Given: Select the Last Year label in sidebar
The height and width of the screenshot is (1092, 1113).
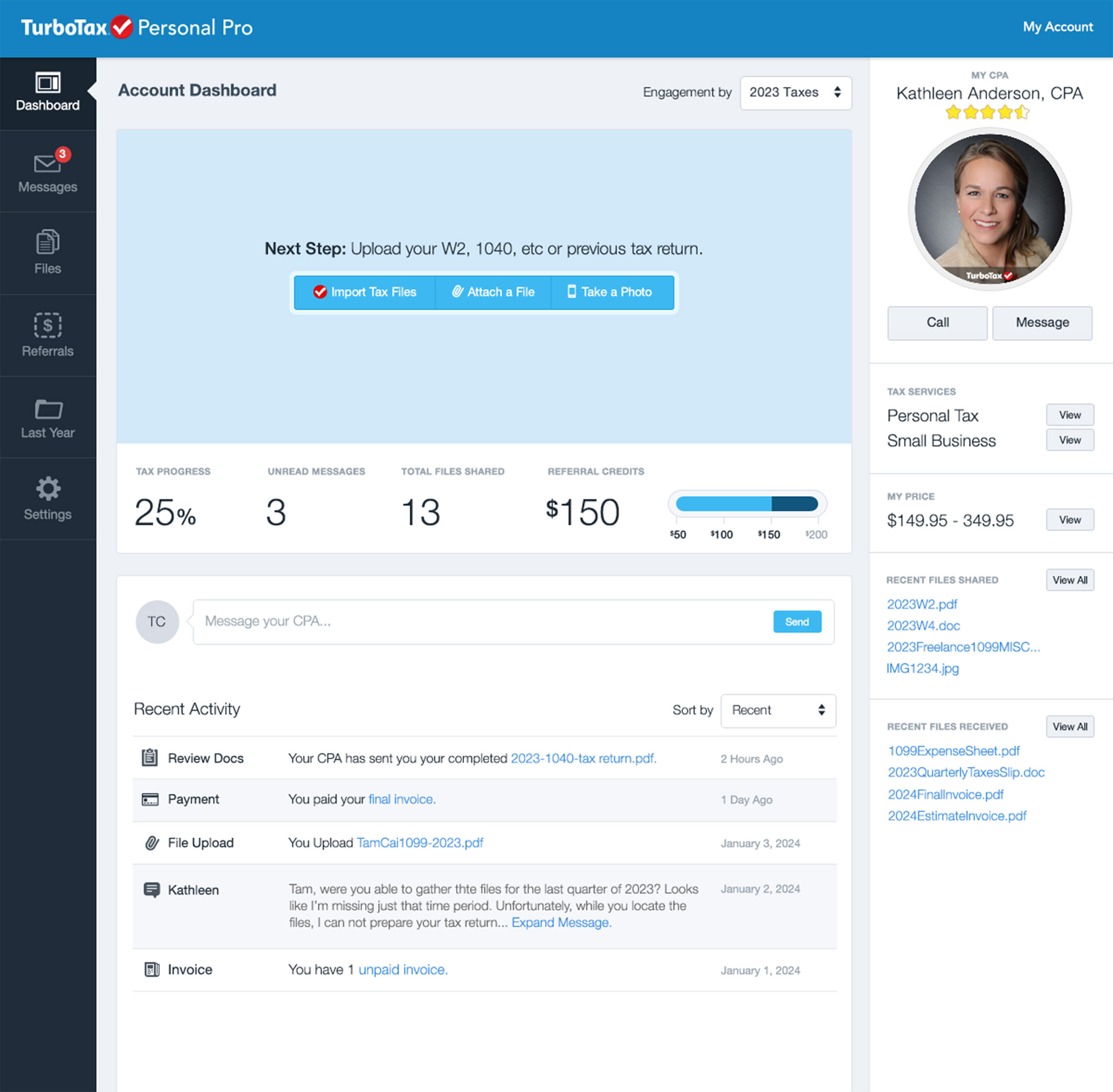Looking at the screenshot, I should pos(48,432).
